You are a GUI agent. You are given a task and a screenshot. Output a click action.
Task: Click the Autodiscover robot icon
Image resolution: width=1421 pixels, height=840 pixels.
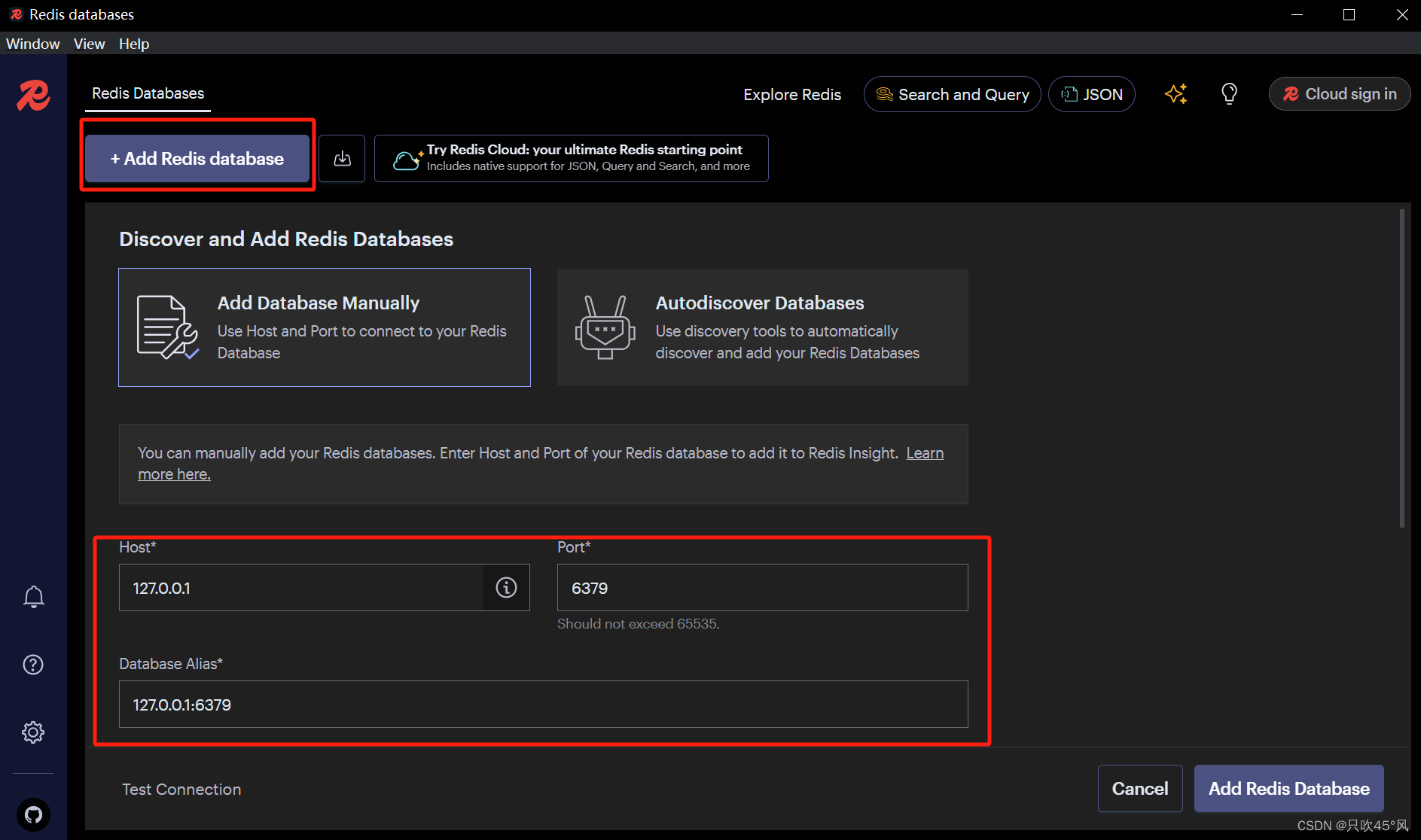pyautogui.click(x=605, y=327)
